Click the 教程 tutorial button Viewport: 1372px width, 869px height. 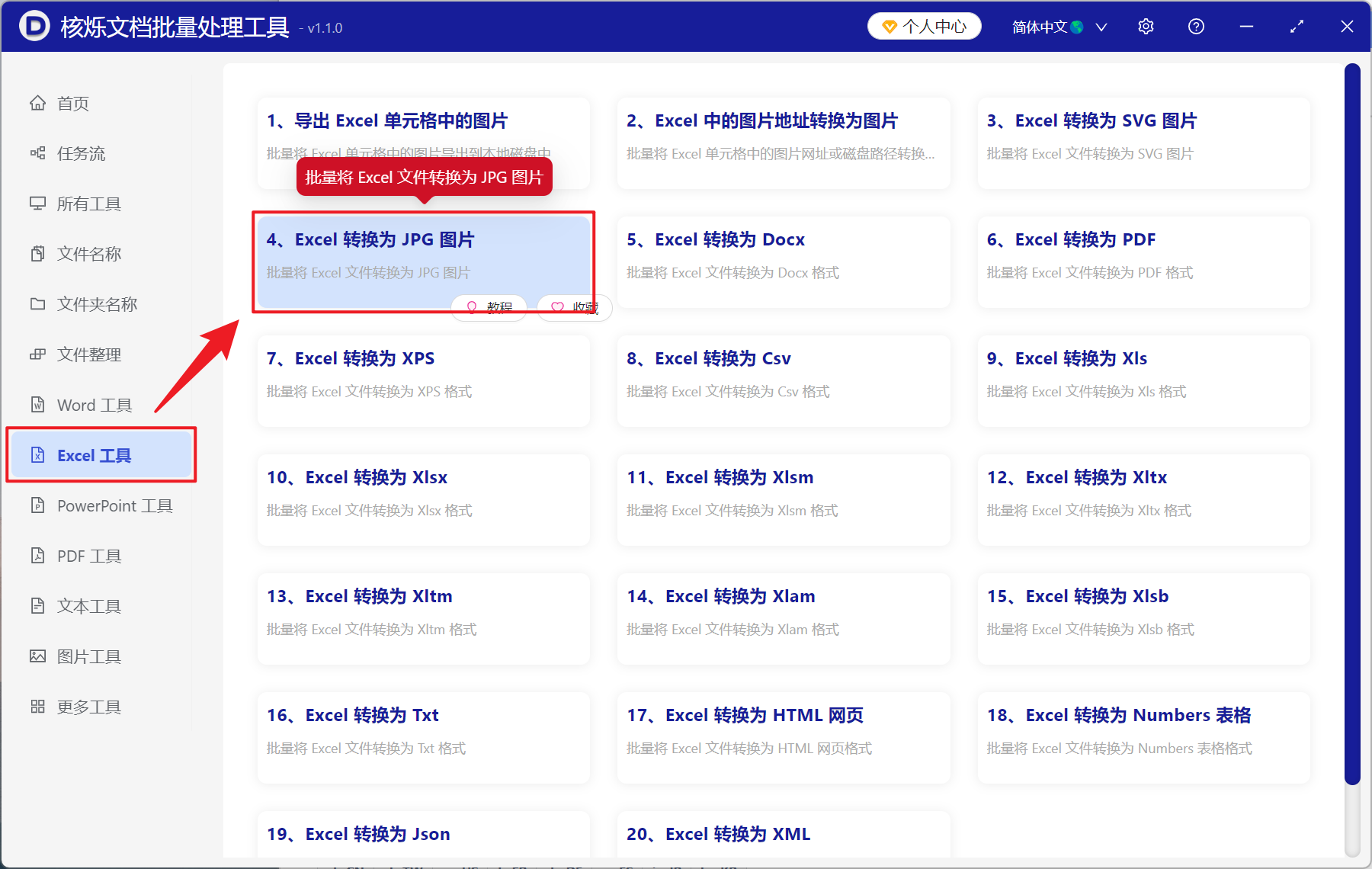(489, 307)
